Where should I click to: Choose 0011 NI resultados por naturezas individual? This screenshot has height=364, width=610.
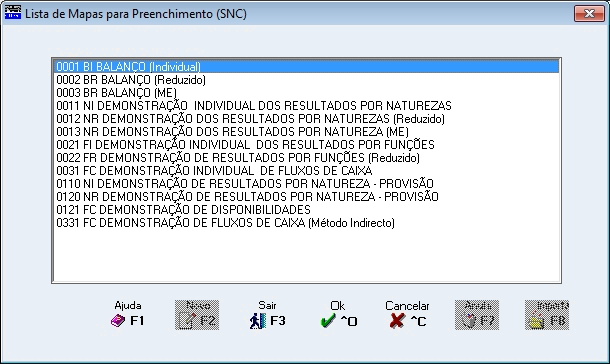point(306,106)
